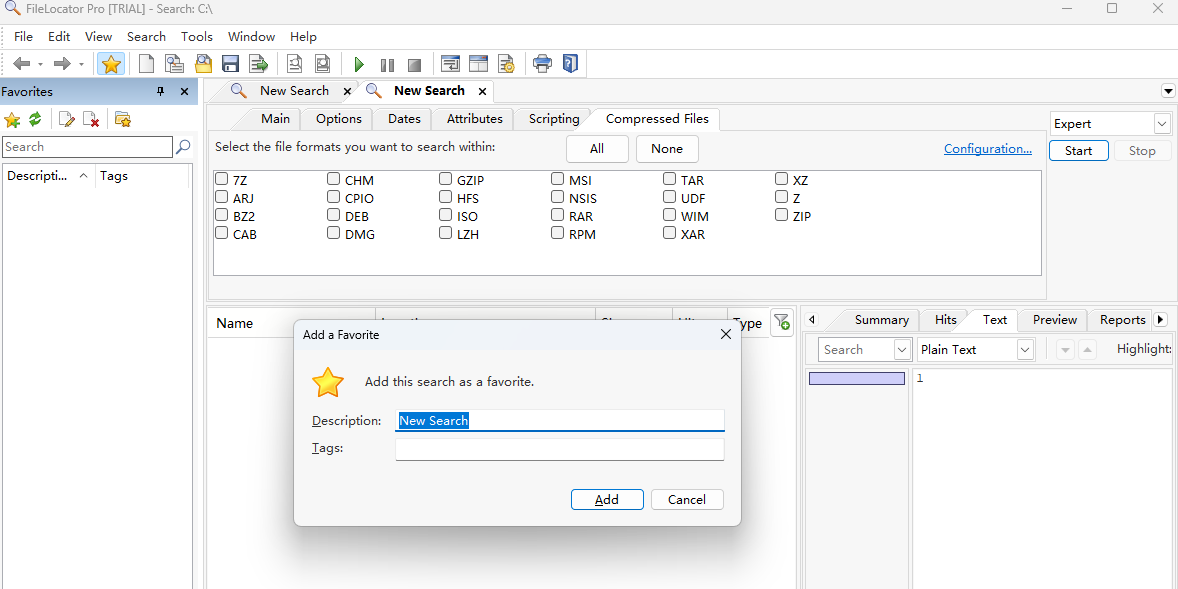
Task: Click the Save search toolbar icon
Action: point(230,63)
